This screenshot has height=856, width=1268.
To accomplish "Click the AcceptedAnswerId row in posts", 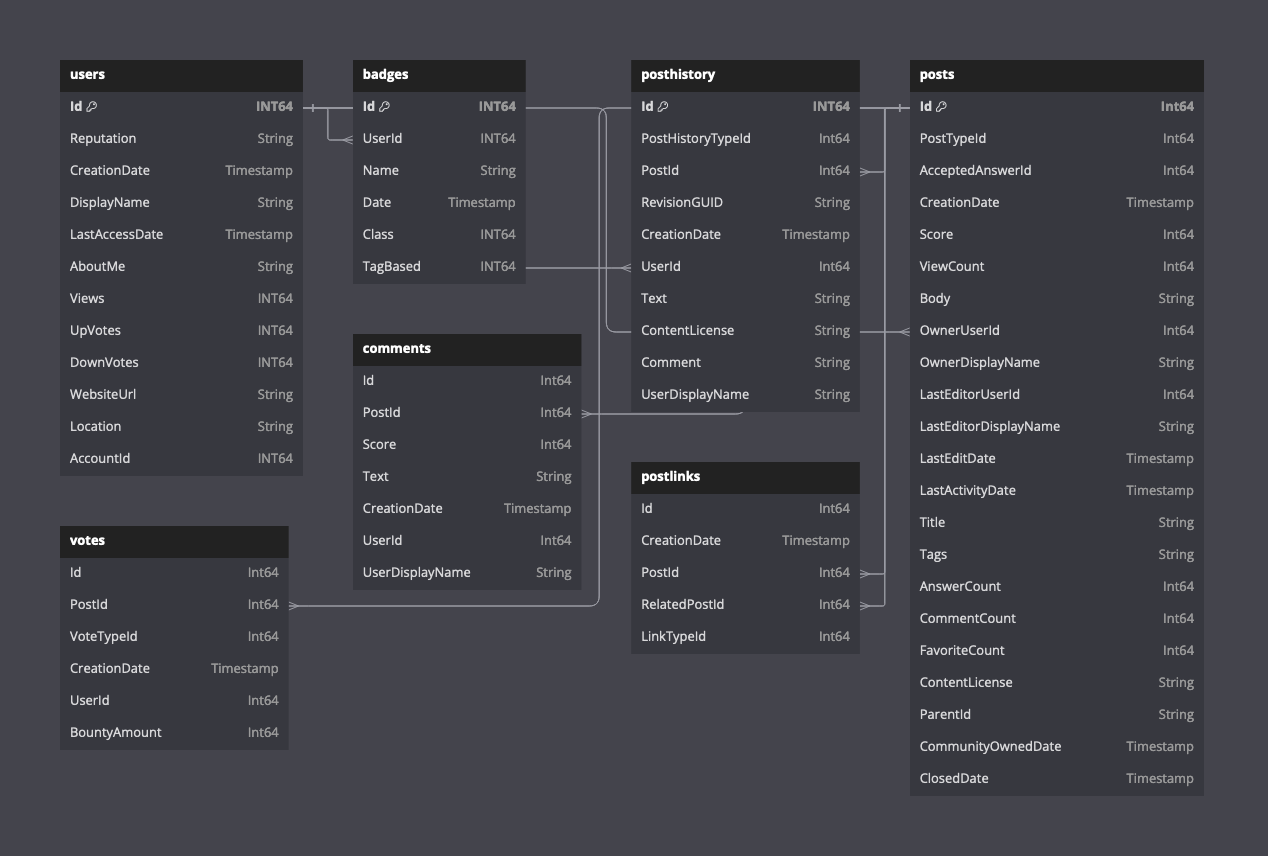I will 1055,170.
